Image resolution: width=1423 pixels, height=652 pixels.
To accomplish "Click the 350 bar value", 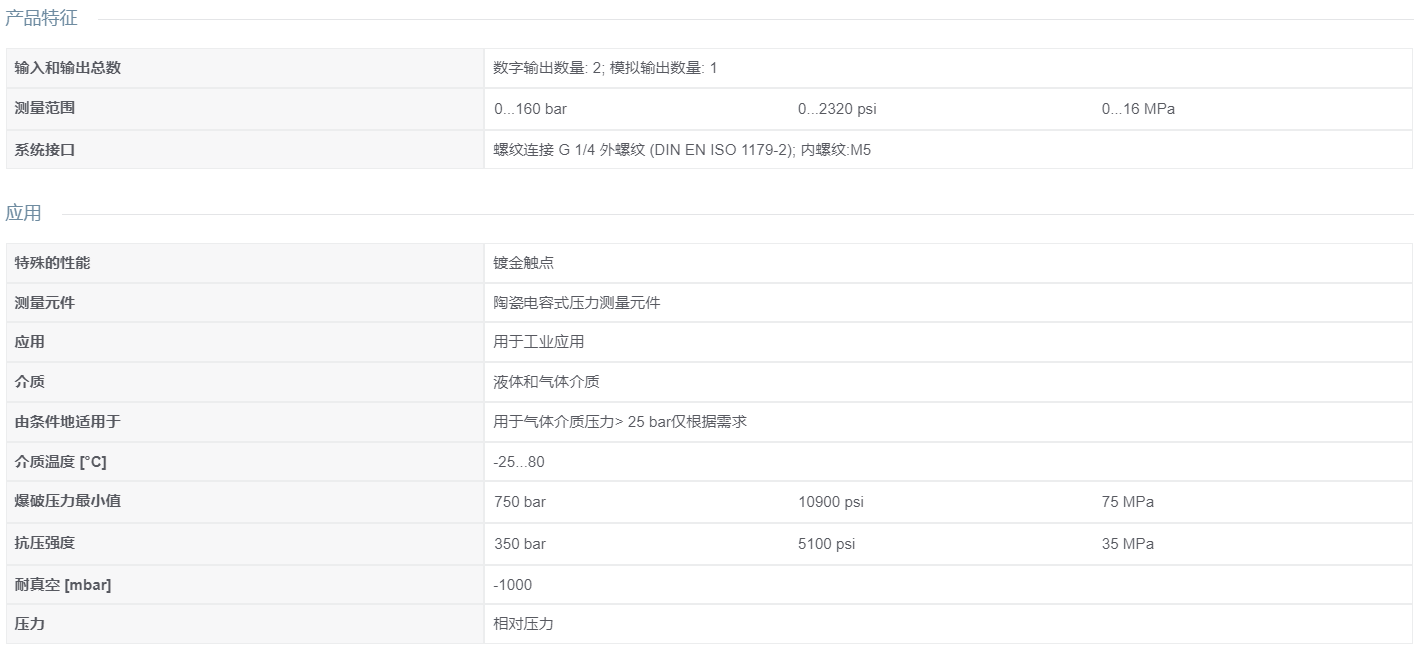I will pyautogui.click(x=520, y=544).
